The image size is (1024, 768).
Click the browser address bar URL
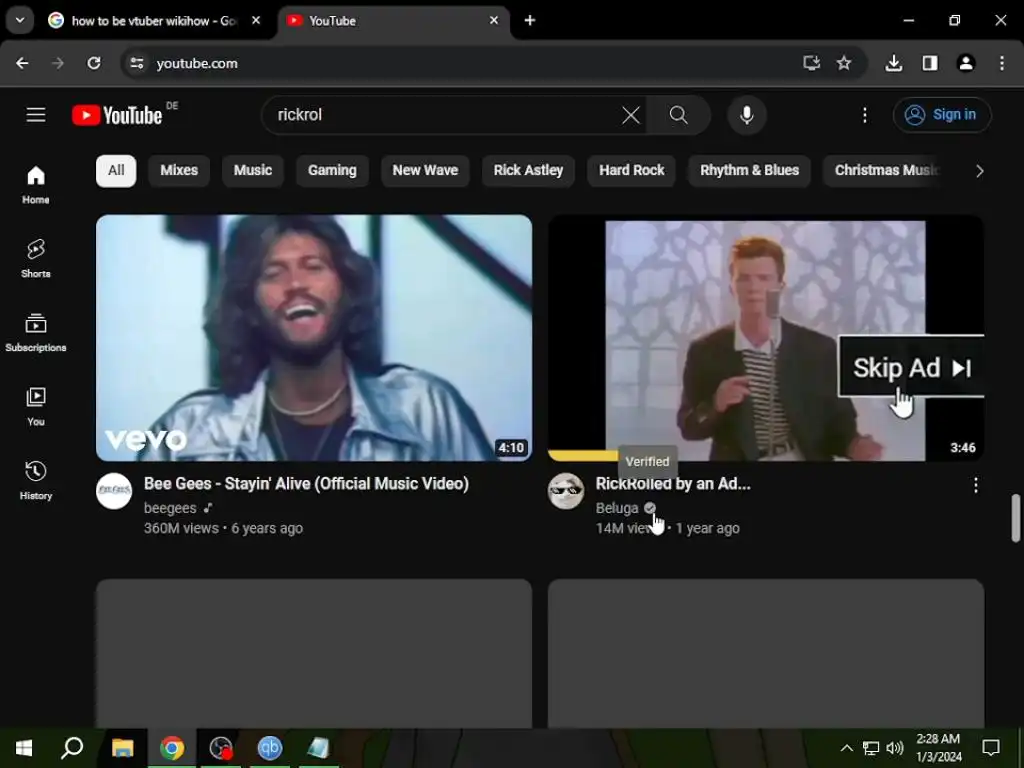(x=197, y=63)
